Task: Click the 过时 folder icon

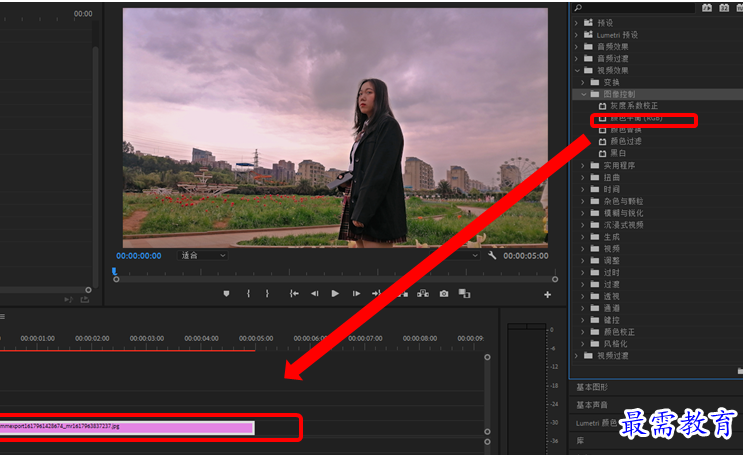Action: pyautogui.click(x=595, y=273)
